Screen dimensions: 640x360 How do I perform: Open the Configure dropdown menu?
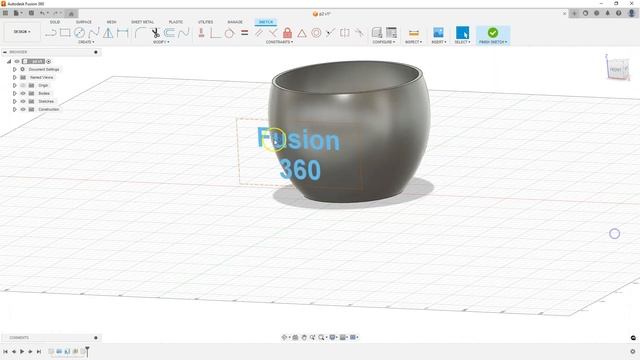click(384, 42)
